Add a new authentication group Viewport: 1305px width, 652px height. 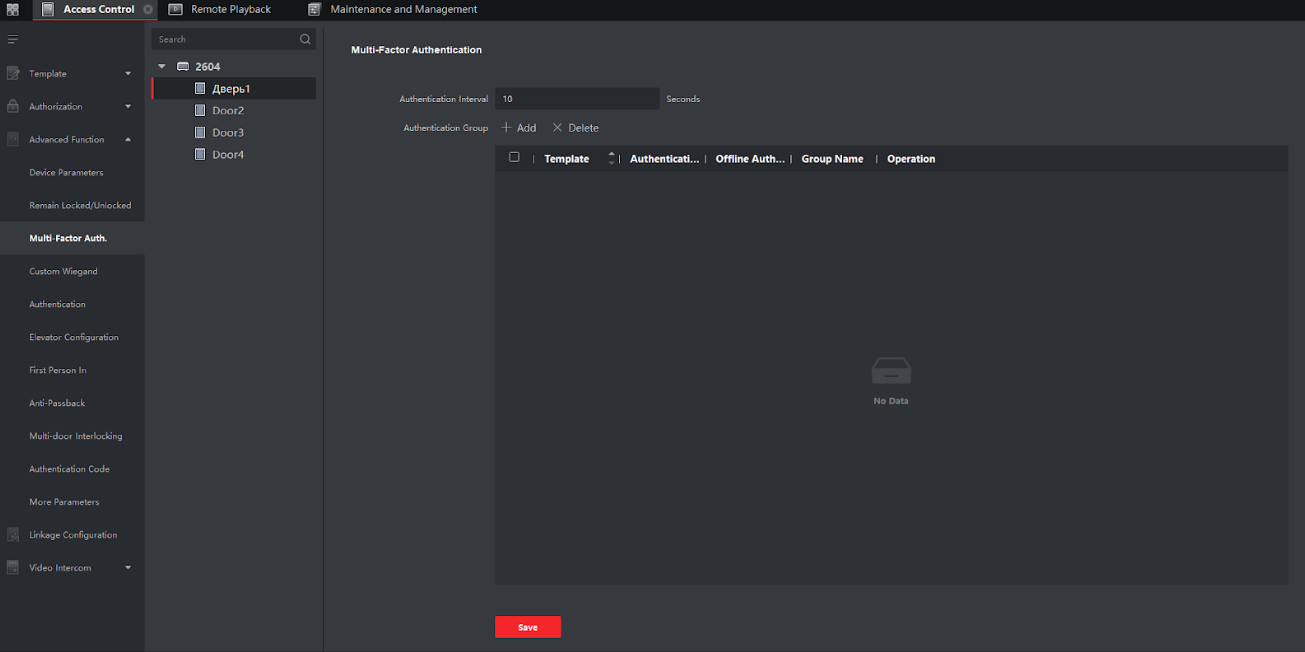[x=519, y=128]
